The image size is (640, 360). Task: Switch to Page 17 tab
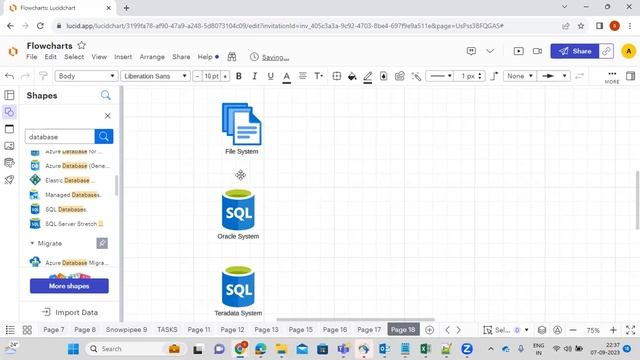[x=369, y=329]
